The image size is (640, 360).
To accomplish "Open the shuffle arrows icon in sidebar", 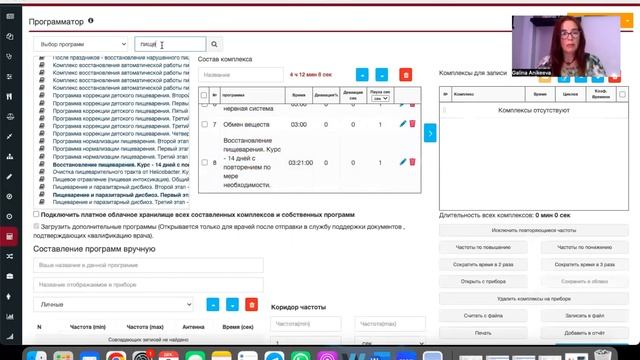I will point(9,256).
